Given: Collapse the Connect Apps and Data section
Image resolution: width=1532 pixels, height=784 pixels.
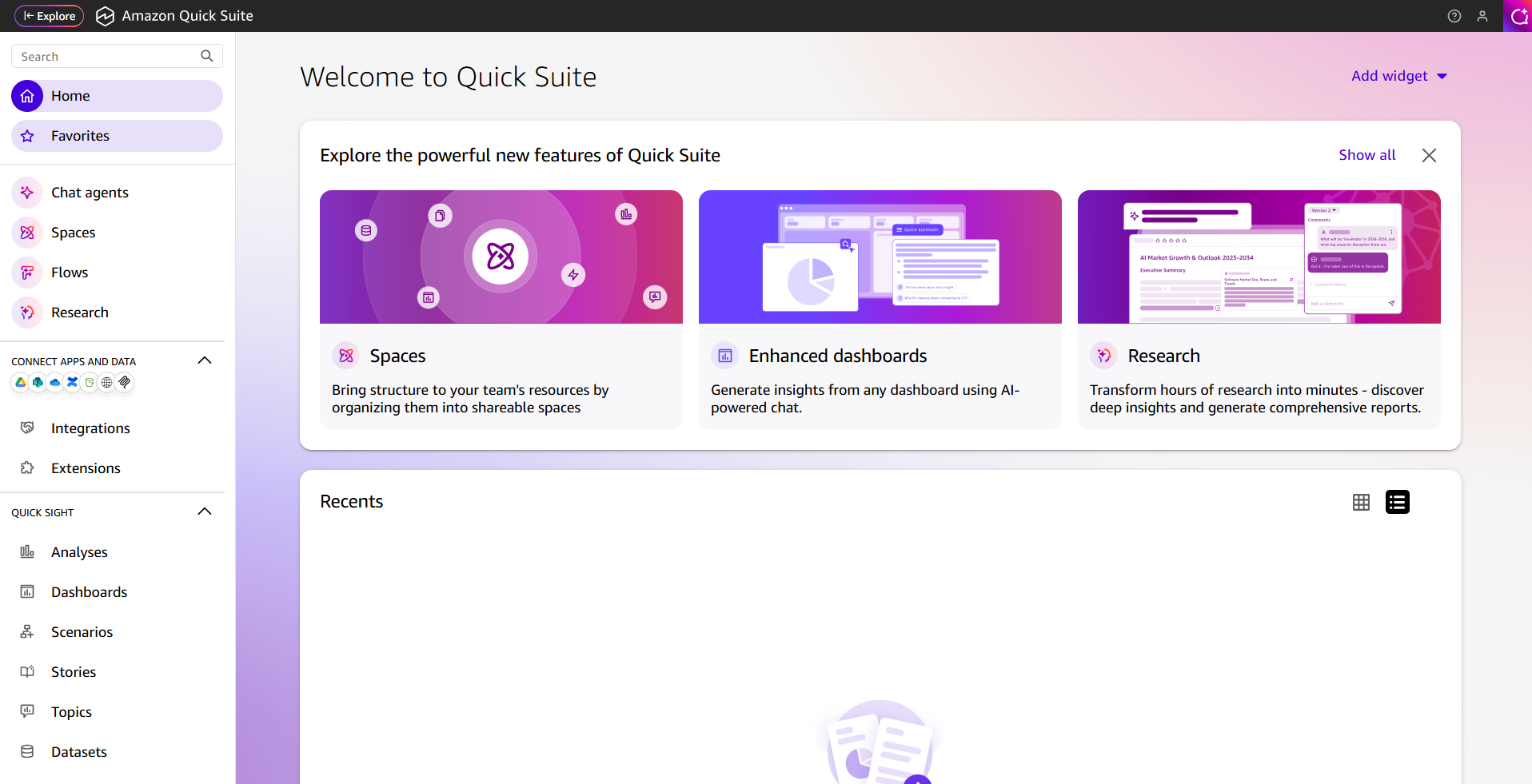Looking at the screenshot, I should [205, 360].
